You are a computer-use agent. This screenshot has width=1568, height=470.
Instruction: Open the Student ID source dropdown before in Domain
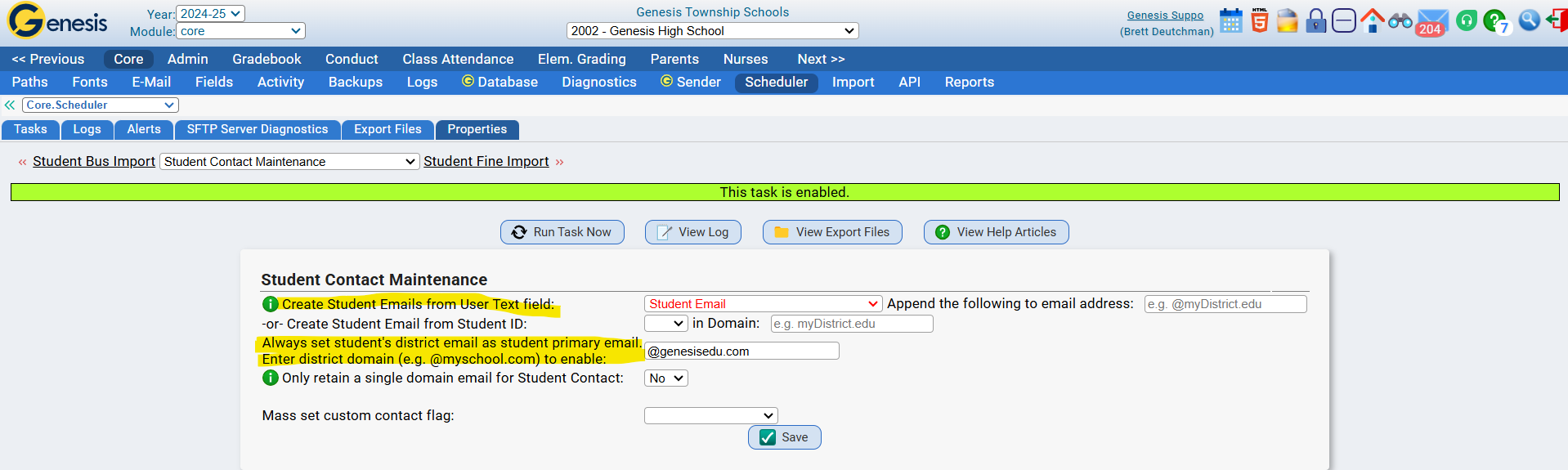[x=665, y=324]
